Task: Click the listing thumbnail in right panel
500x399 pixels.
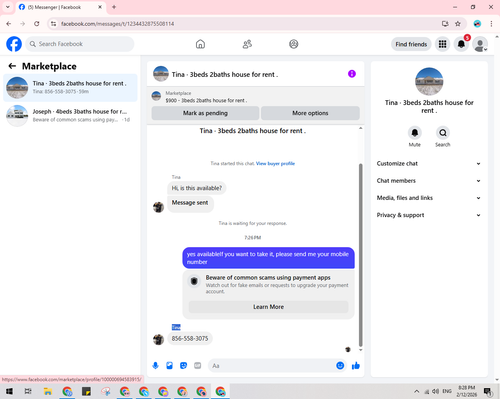Action: tap(429, 82)
